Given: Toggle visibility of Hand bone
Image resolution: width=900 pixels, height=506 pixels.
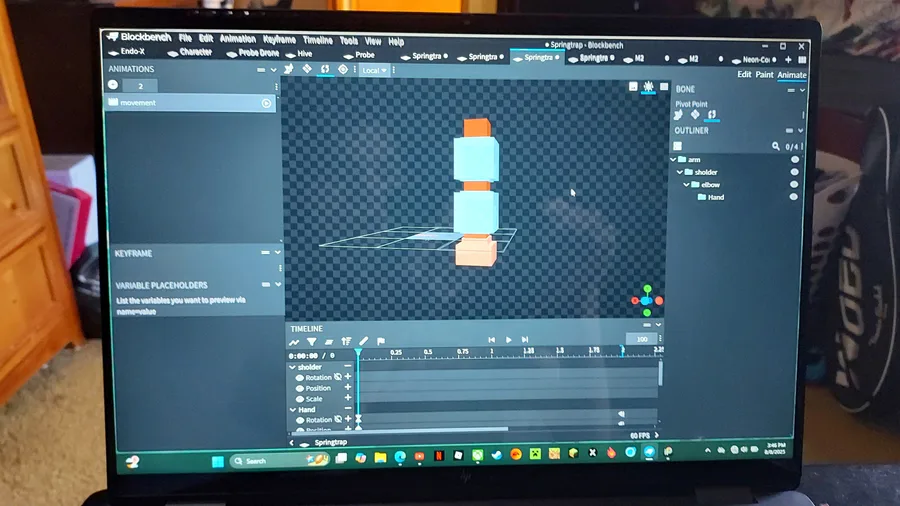Looking at the screenshot, I should [793, 197].
